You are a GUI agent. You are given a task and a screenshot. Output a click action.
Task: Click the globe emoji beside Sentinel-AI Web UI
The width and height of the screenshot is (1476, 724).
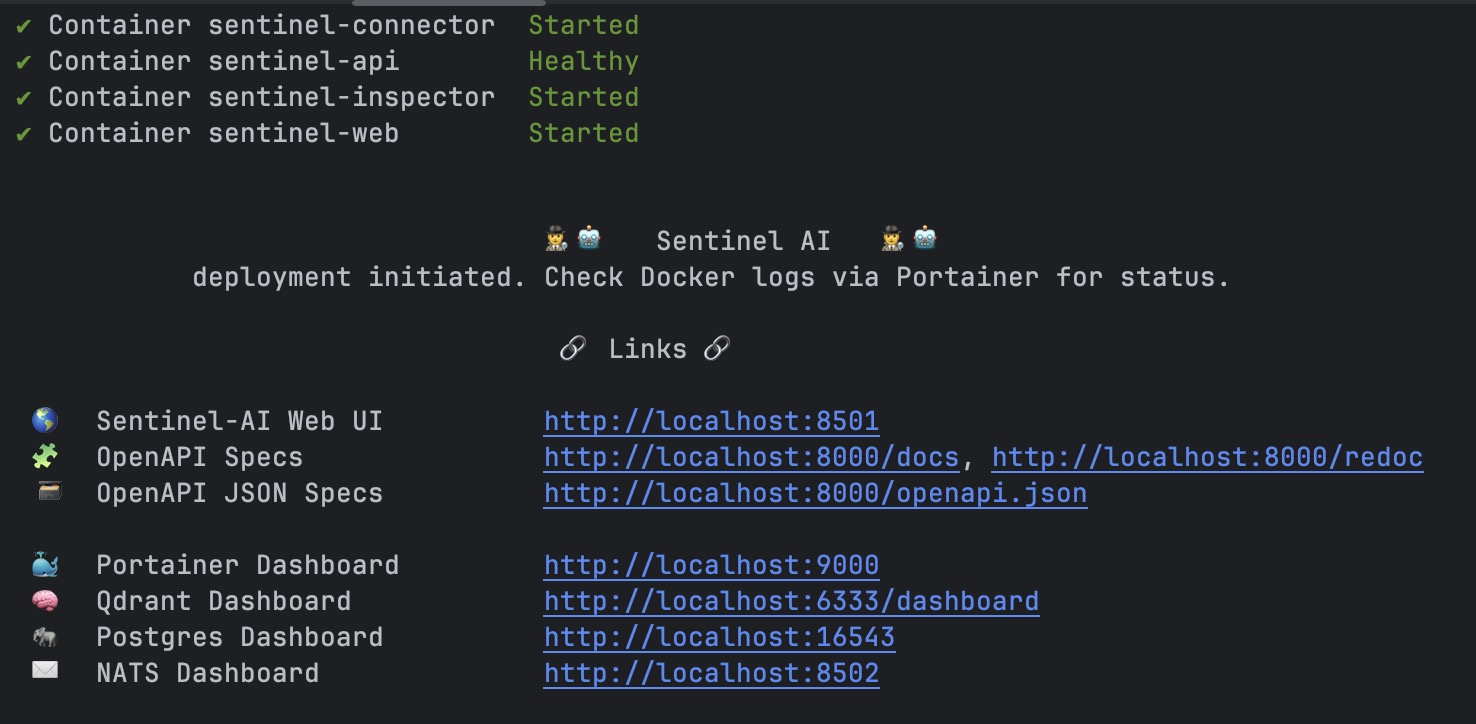pyautogui.click(x=45, y=420)
